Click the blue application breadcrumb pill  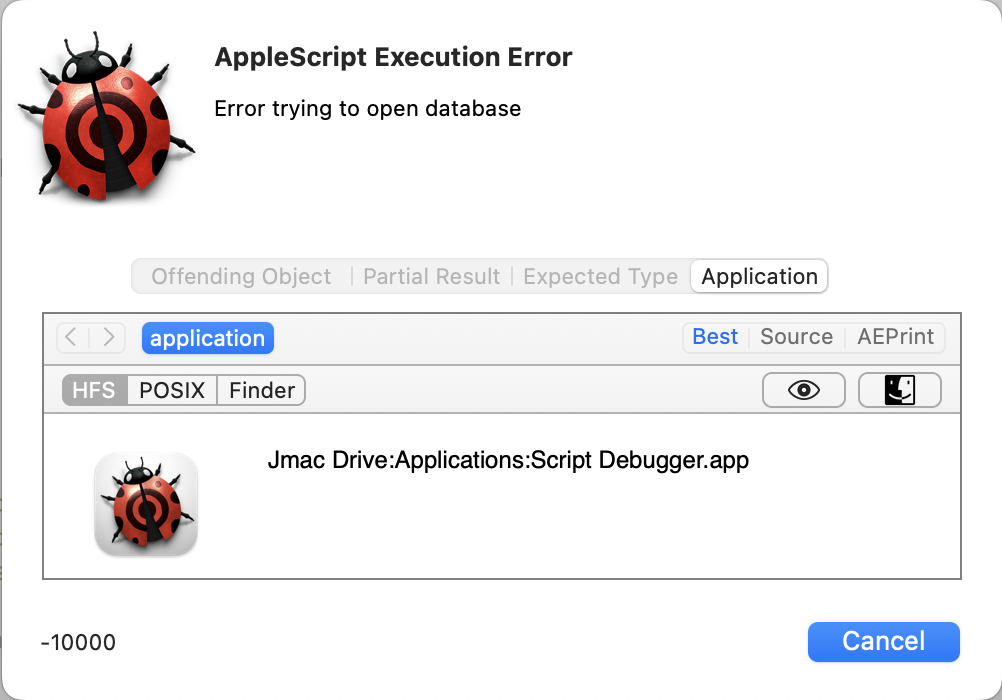tap(208, 338)
